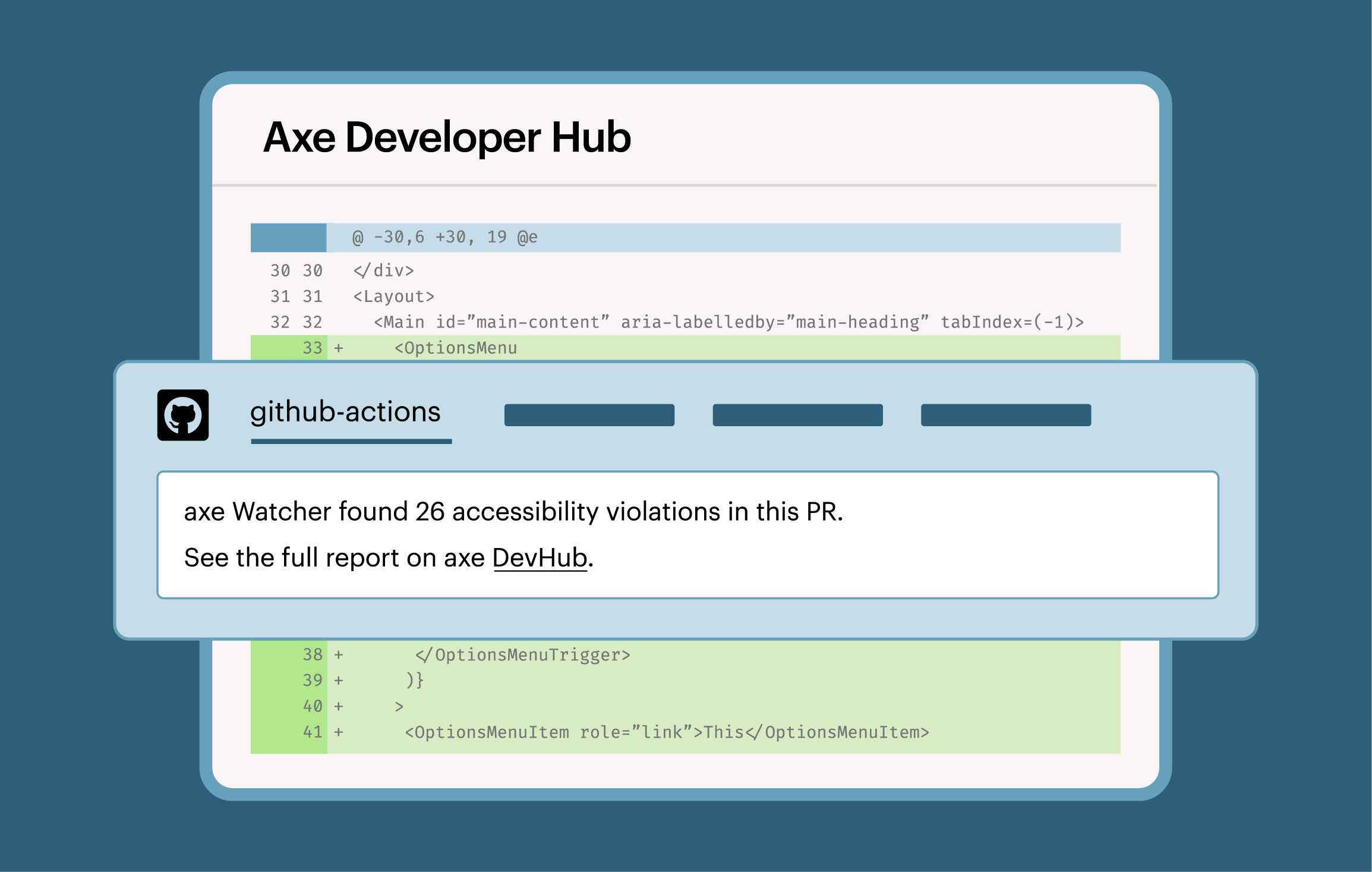Click the closing OptionsMenuTrigger tag line
1372x872 pixels.
pyautogui.click(x=523, y=654)
